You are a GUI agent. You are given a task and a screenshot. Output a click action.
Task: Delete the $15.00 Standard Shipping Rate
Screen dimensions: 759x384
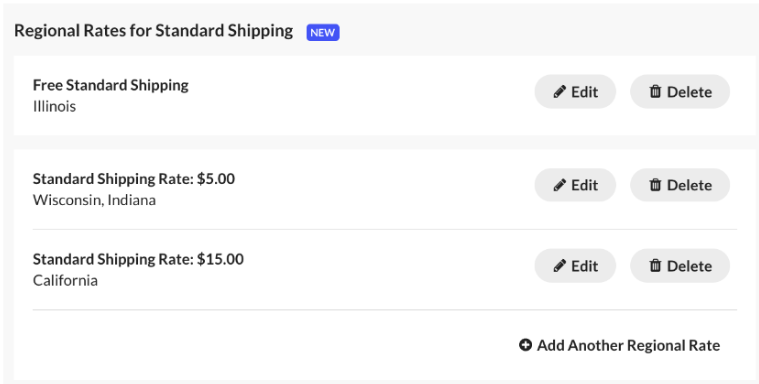click(x=680, y=265)
